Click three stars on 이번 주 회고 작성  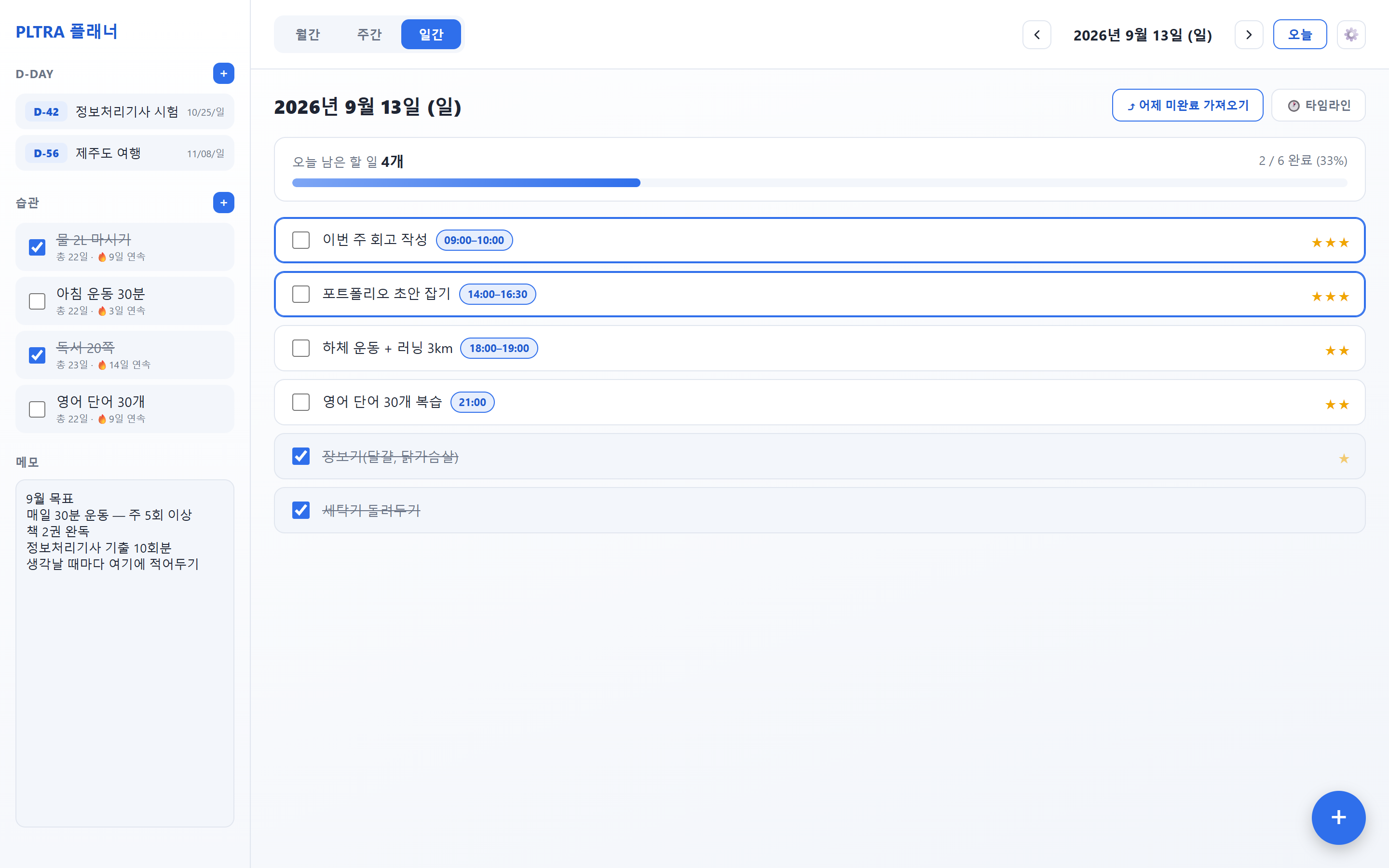tap(1330, 243)
